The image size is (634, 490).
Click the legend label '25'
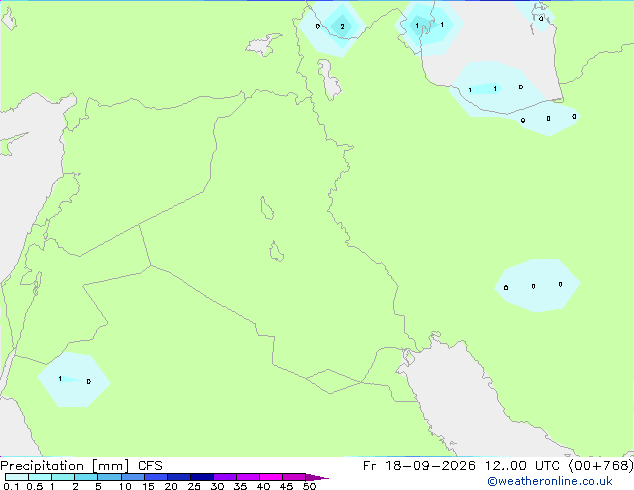[194, 486]
